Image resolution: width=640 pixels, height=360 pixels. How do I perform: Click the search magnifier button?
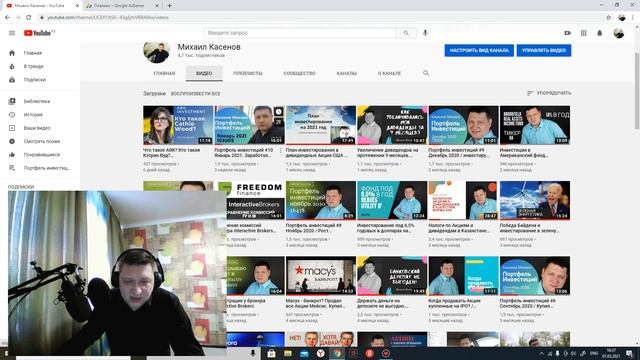click(x=406, y=33)
